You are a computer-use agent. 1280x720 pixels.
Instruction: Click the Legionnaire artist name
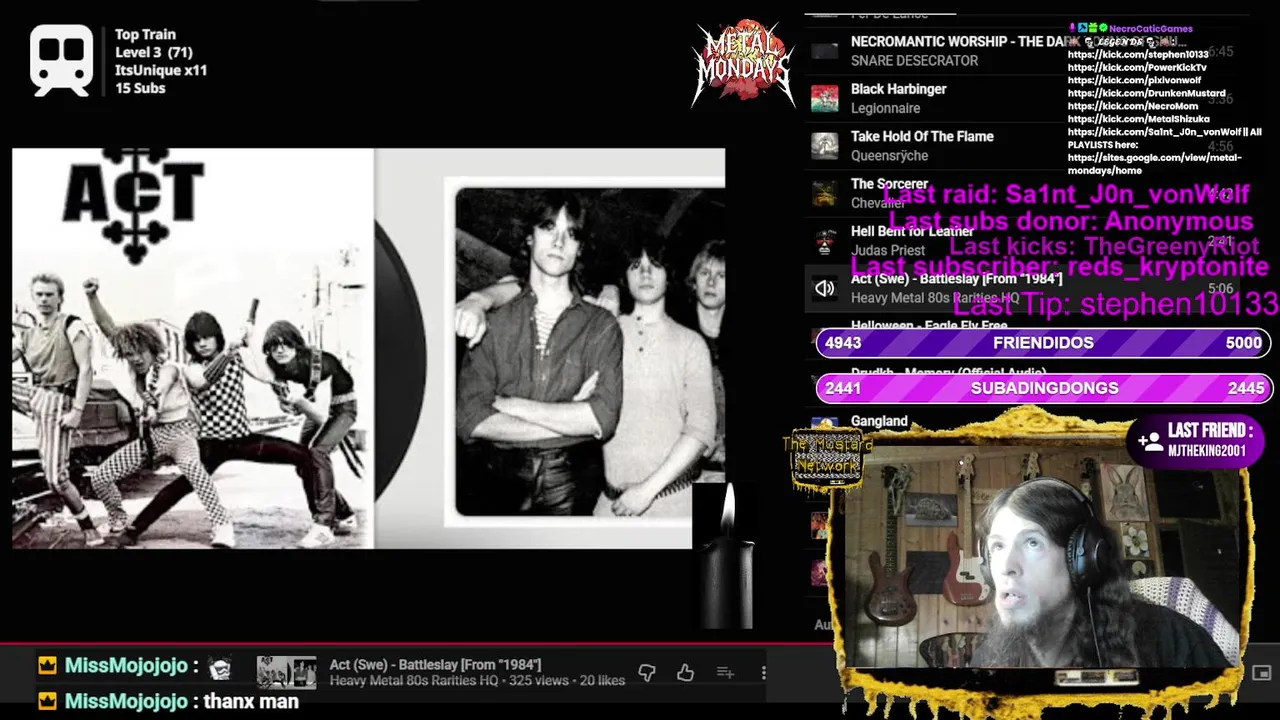tap(885, 108)
